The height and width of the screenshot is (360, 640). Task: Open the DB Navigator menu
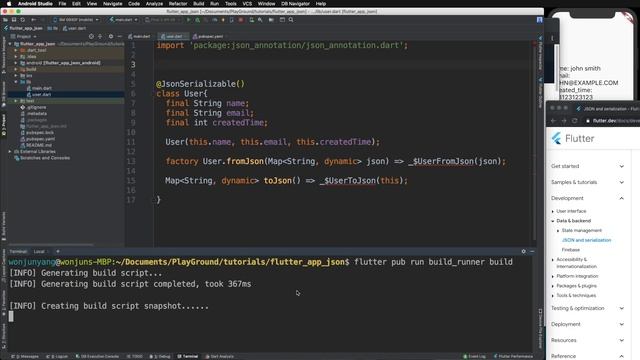point(295,4)
